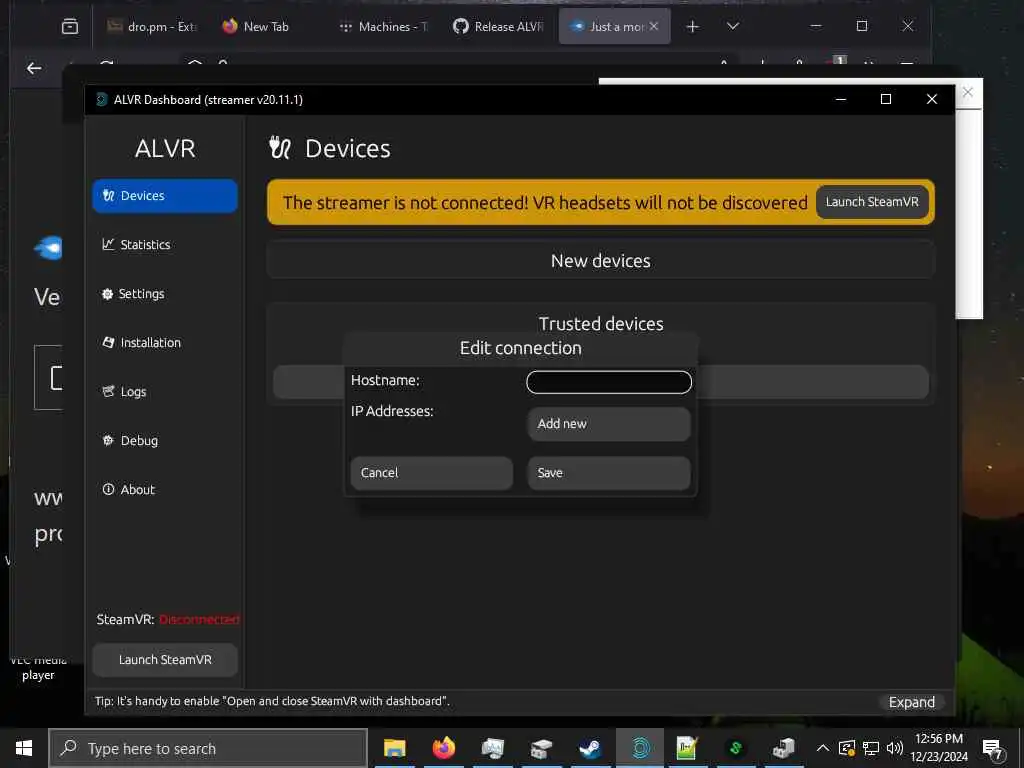Click Launch SteamVR button at sidebar bottom

(165, 660)
